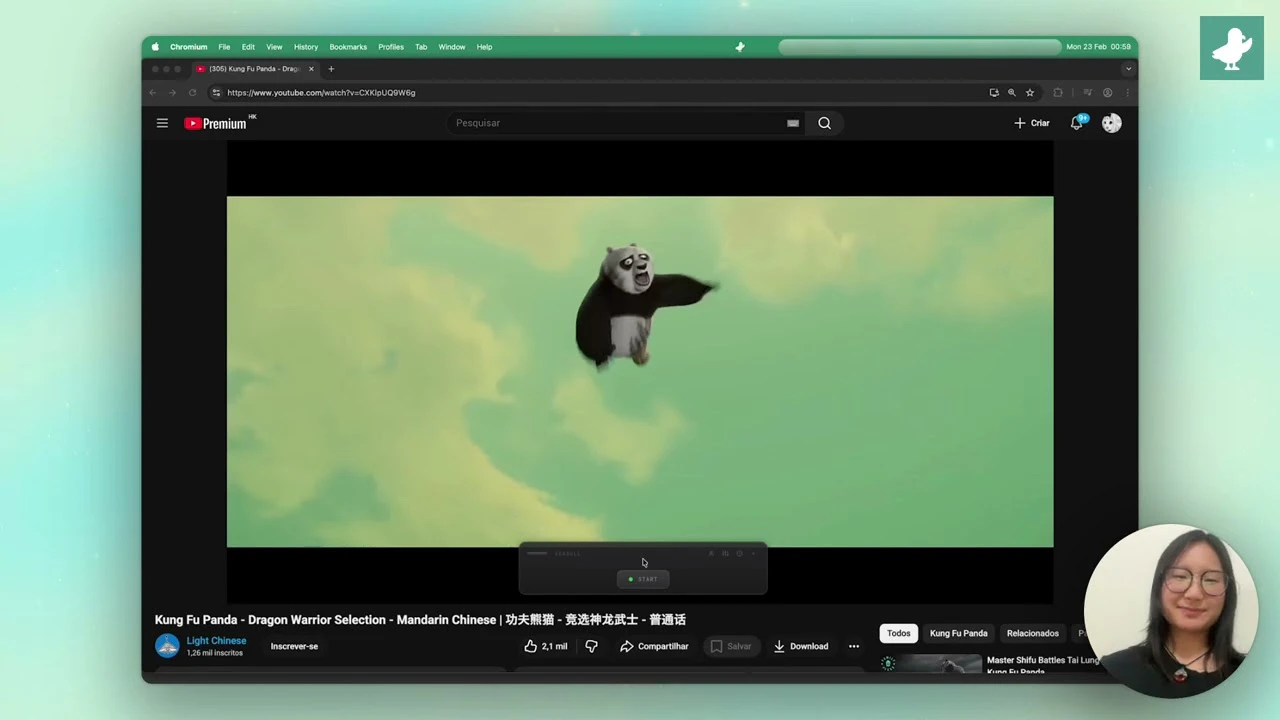Dislike the Kung Fu Panda video
Screen dimensions: 1280x720
tap(591, 646)
